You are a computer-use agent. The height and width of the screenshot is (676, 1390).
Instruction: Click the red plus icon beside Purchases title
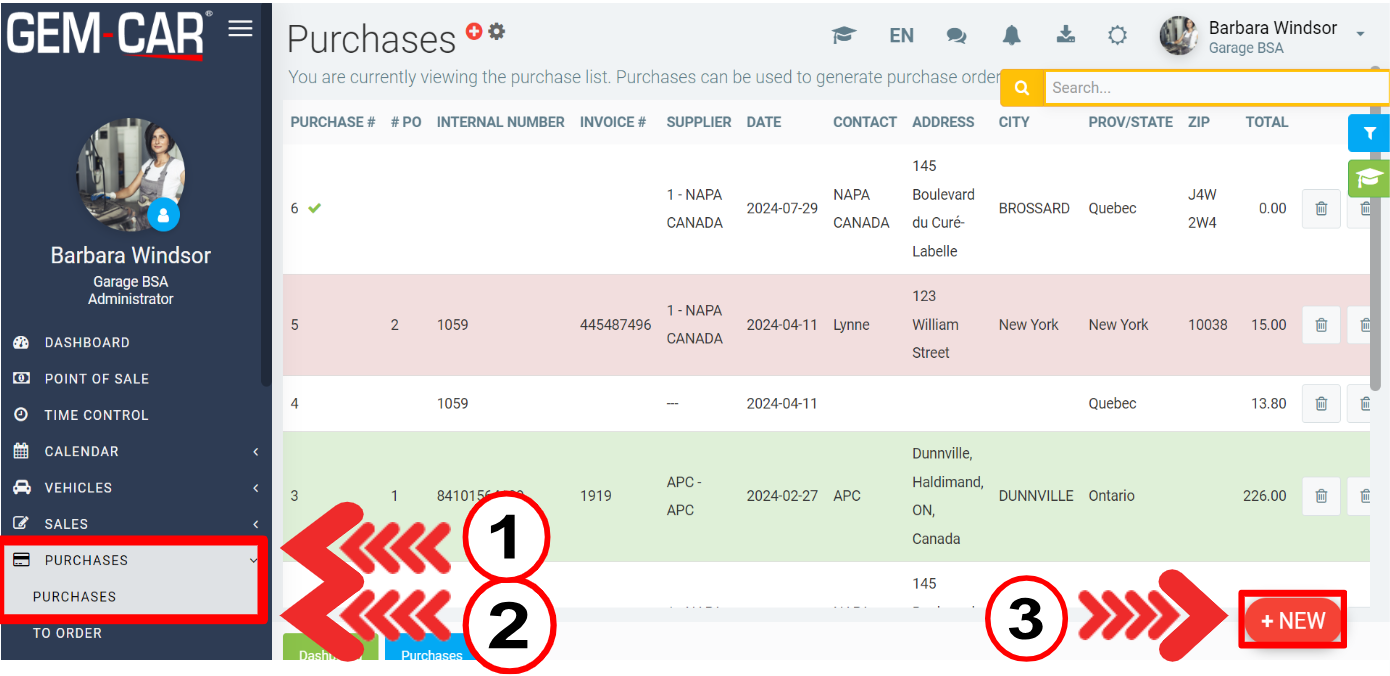[474, 32]
